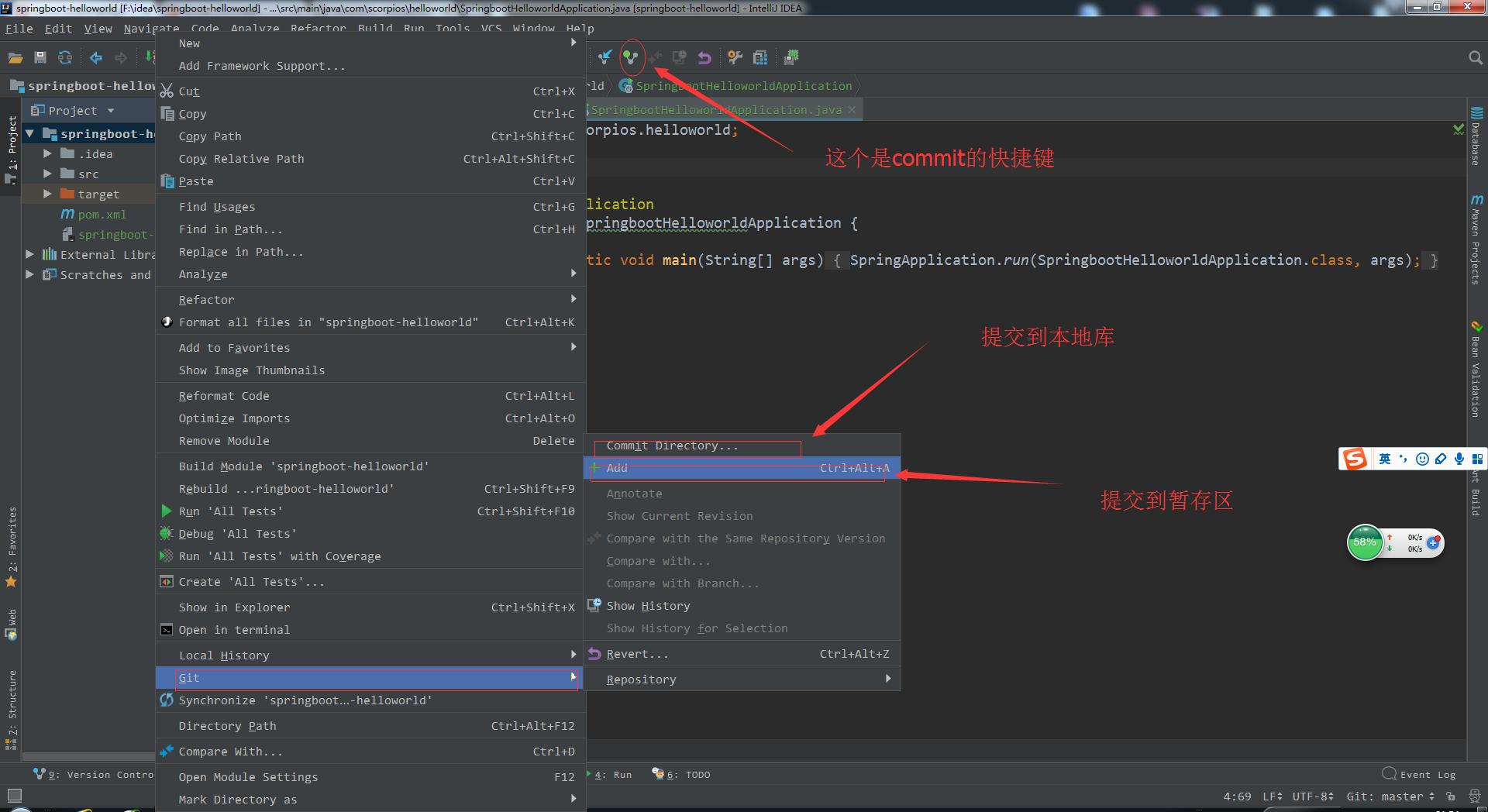
Task: Open the Run tool window
Action: pos(609,775)
